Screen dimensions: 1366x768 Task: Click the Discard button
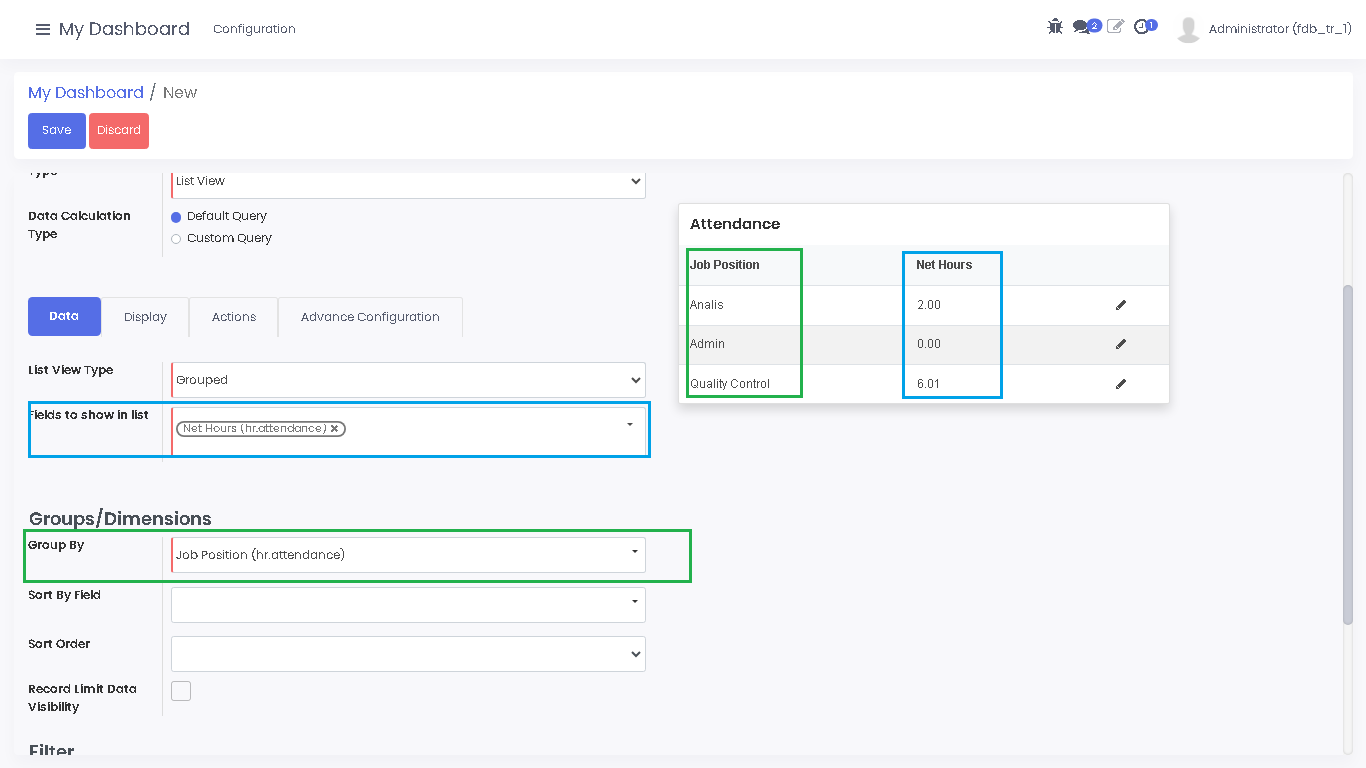[119, 131]
